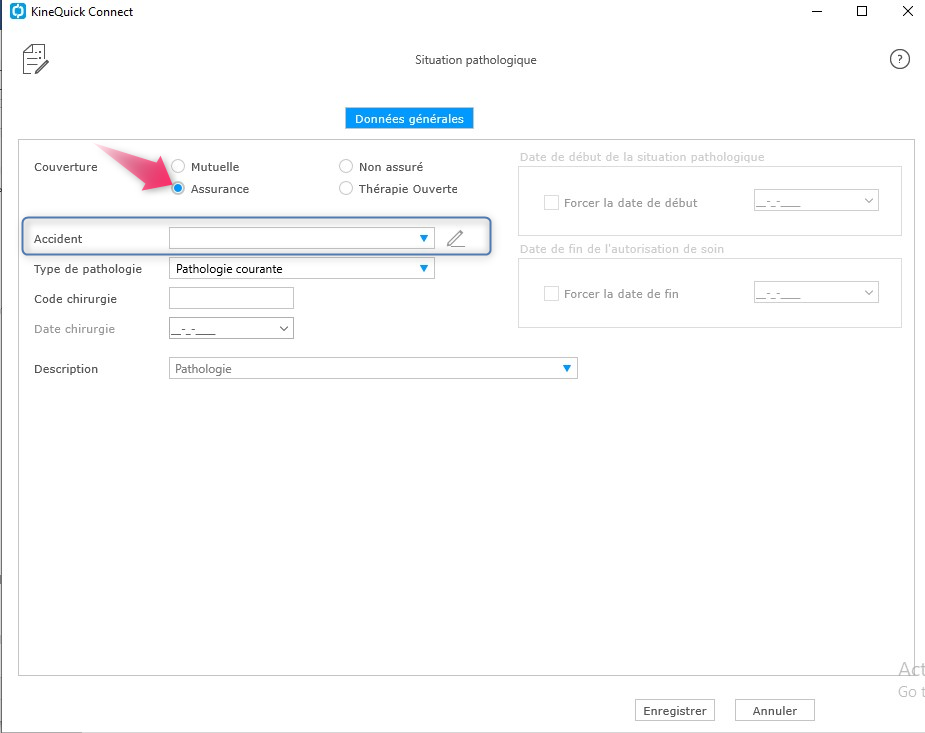This screenshot has width=925, height=733.
Task: Click the document edit icon under the title bar
Action: [x=35, y=59]
